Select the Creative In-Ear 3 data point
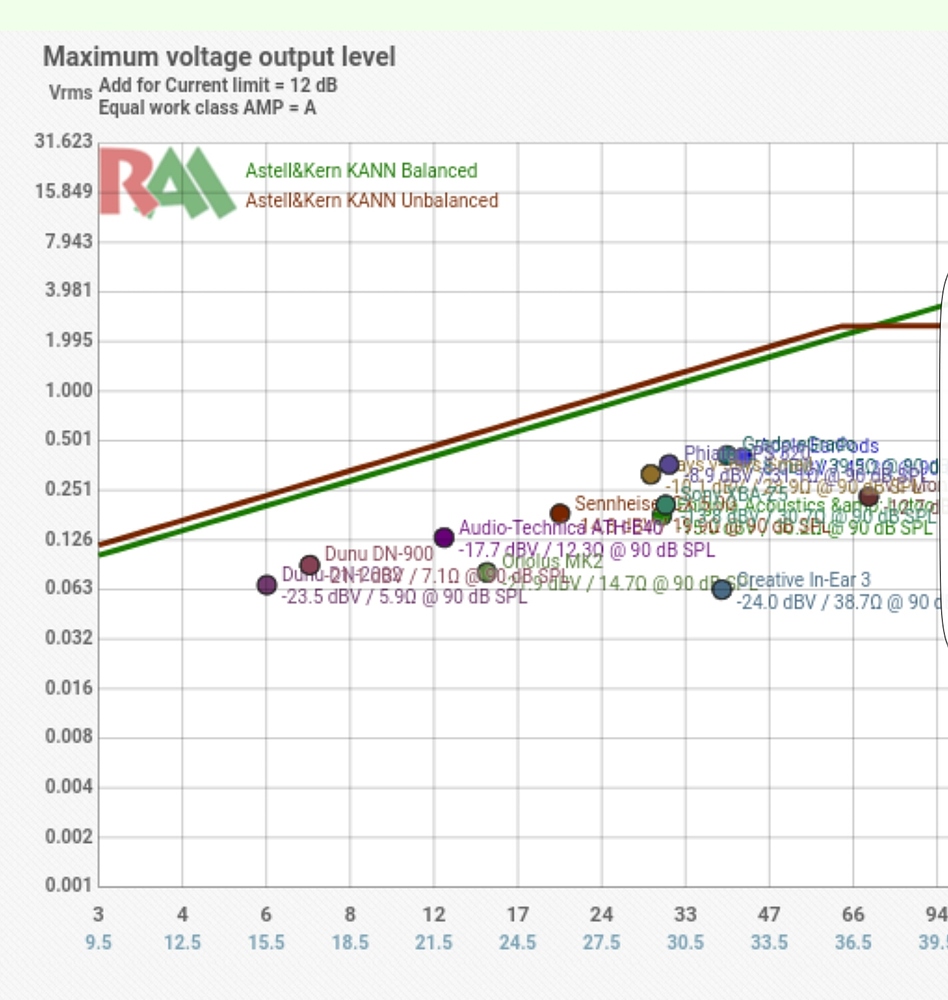The height and width of the screenshot is (1000, 948). (722, 589)
